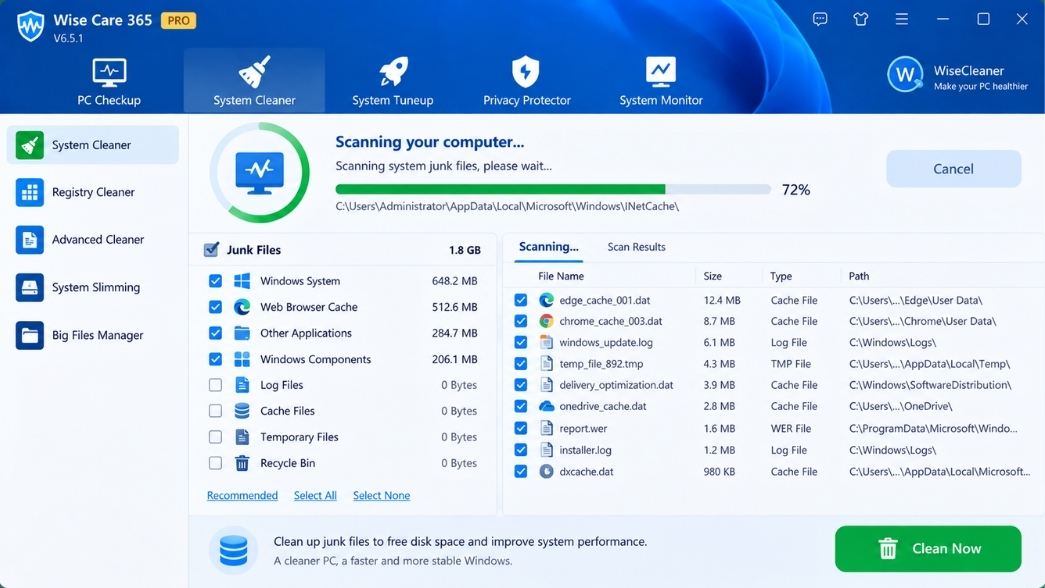This screenshot has height=588, width=1045.
Task: Select the installer.log file name
Action: (584, 450)
